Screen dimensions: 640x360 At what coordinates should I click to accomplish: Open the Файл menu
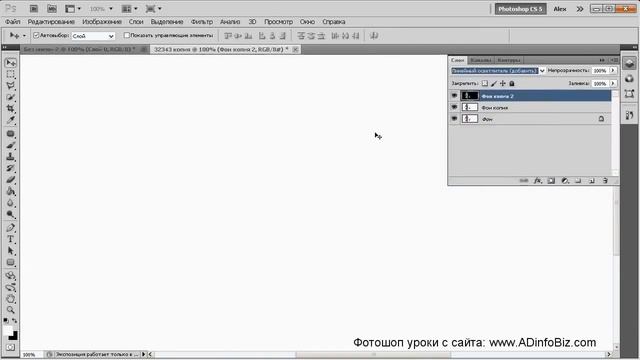pyautogui.click(x=13, y=22)
